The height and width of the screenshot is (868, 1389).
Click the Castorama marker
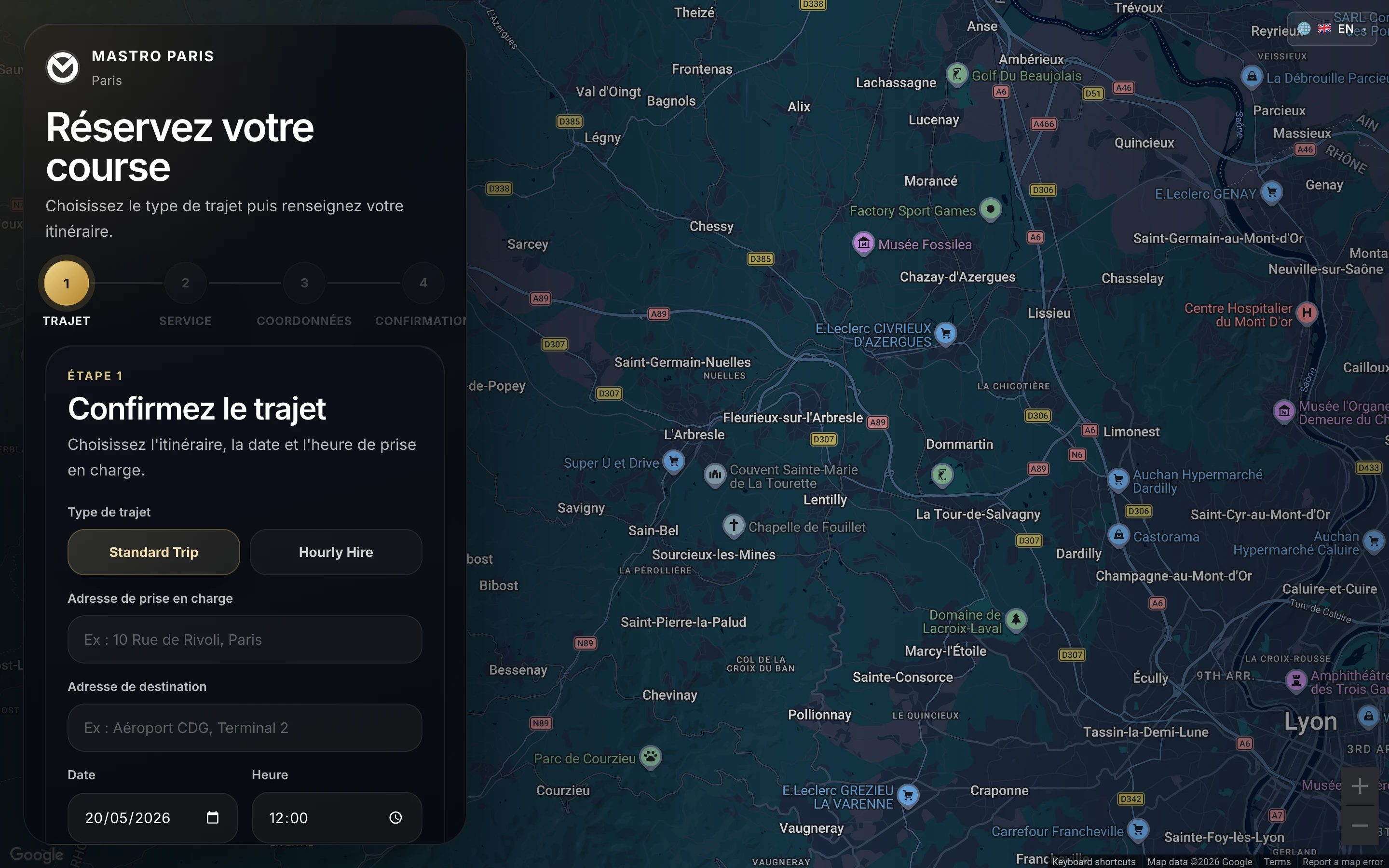point(1118,536)
